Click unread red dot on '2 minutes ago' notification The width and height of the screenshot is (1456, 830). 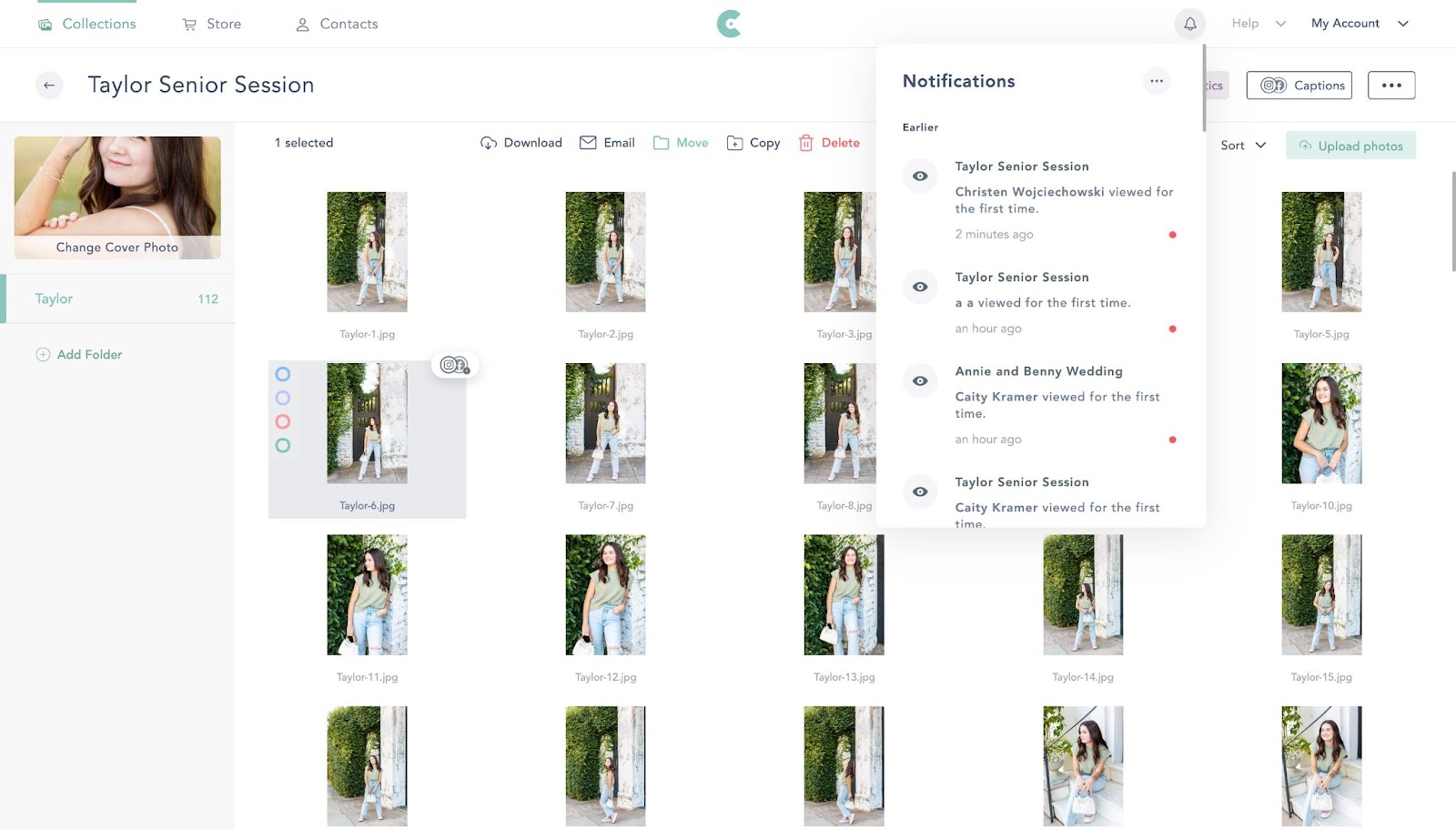1172,235
